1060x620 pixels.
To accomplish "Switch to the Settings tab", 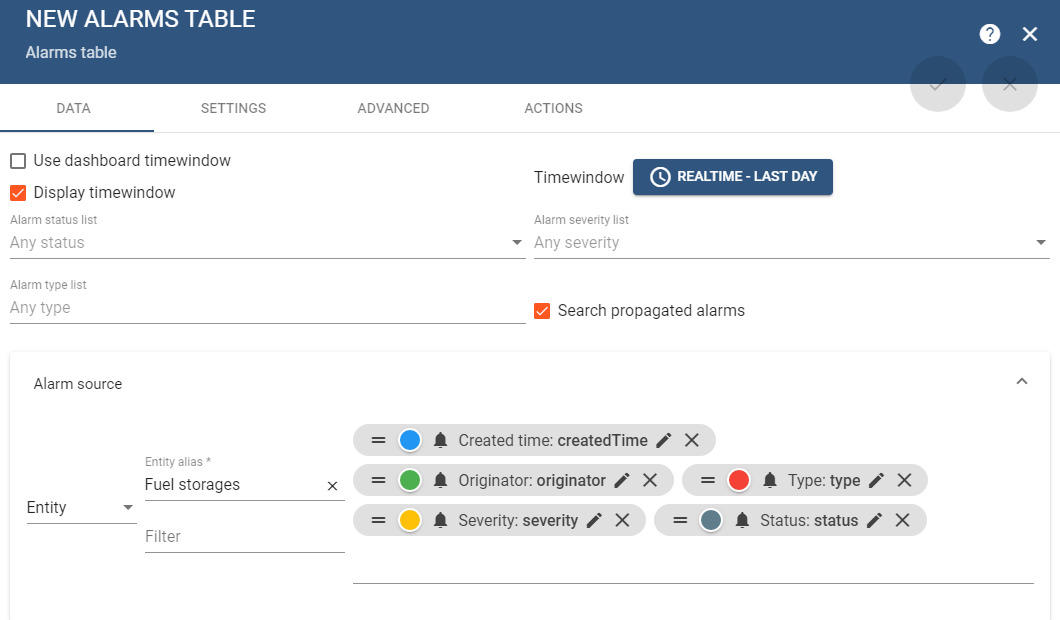I will pos(233,108).
